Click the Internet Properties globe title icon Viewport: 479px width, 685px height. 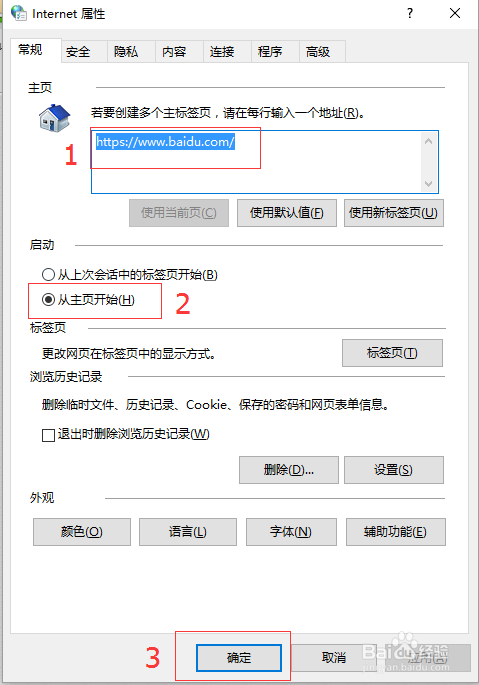(x=18, y=13)
